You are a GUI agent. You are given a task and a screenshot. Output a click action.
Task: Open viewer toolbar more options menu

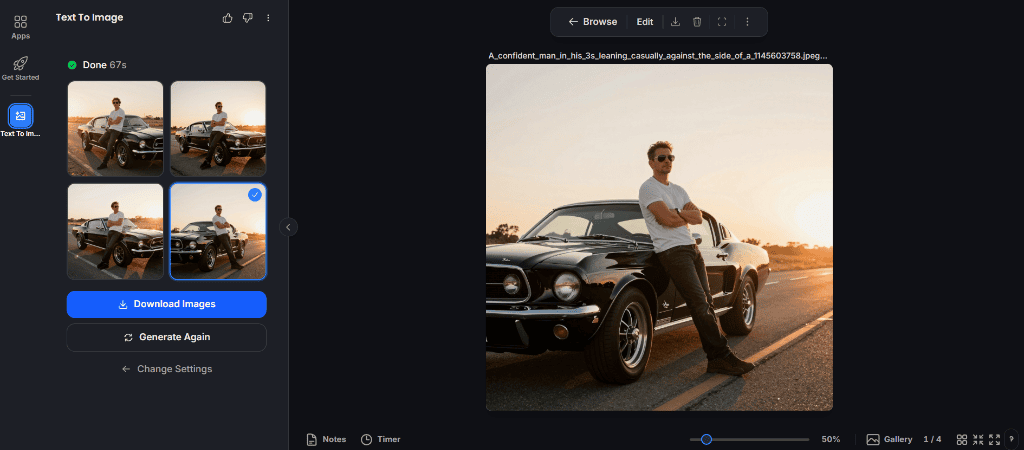(747, 22)
